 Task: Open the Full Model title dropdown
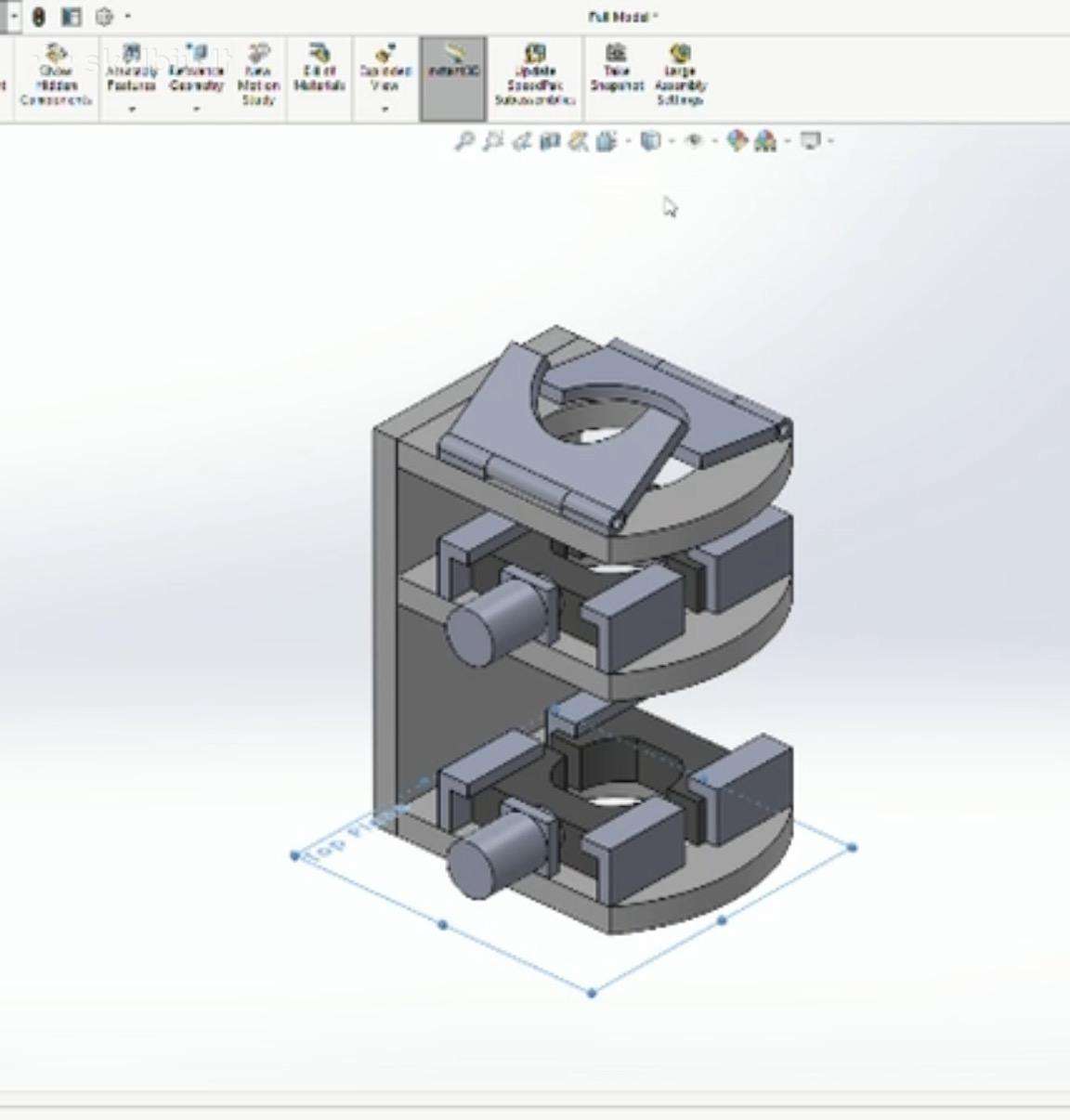pos(622,17)
